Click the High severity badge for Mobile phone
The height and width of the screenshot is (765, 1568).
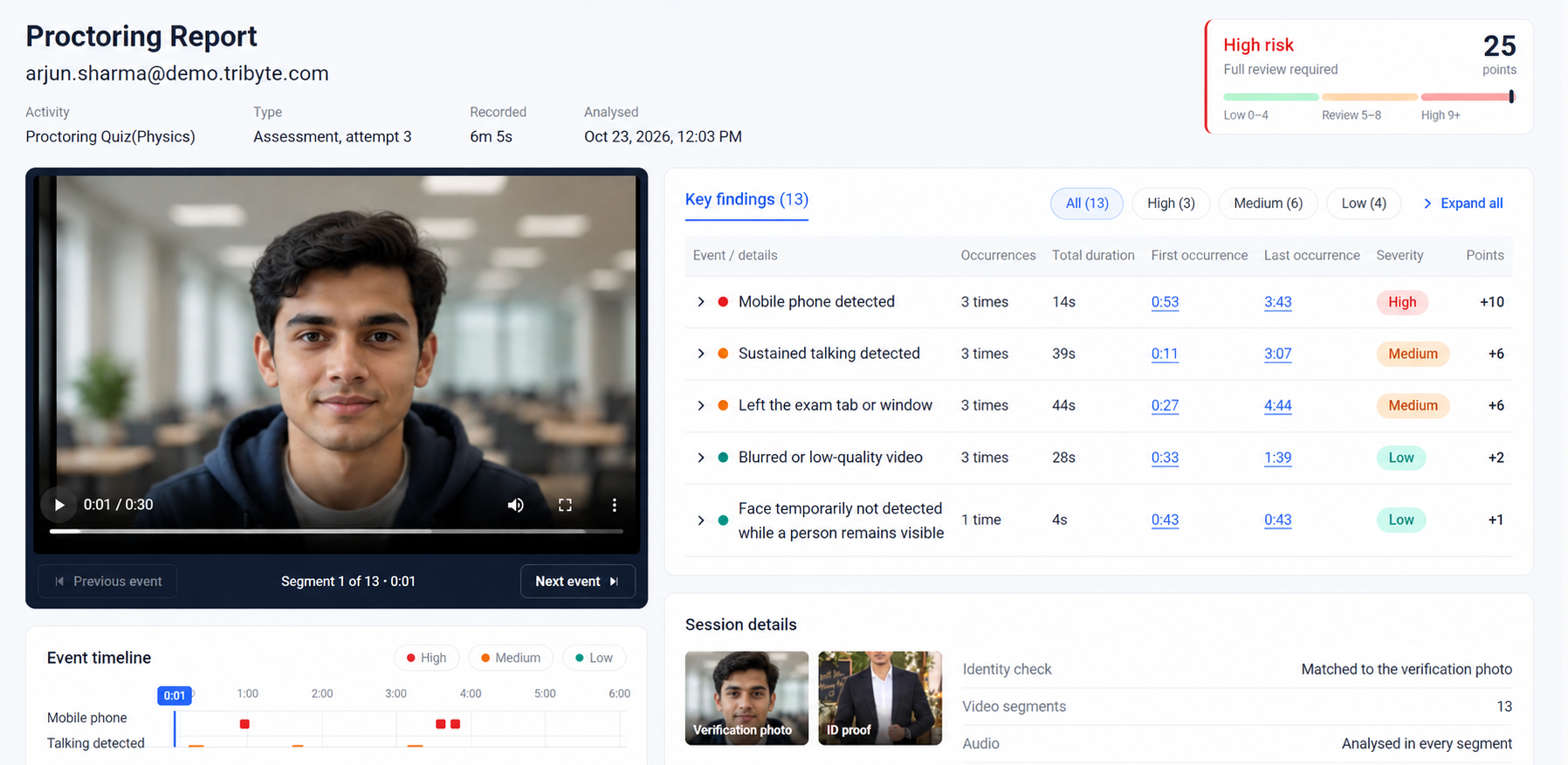coord(1402,302)
